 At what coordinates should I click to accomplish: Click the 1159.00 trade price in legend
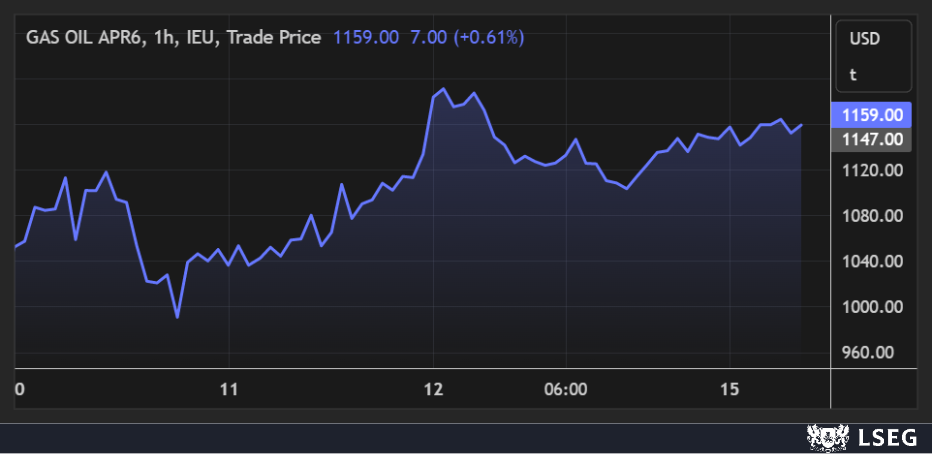click(365, 37)
